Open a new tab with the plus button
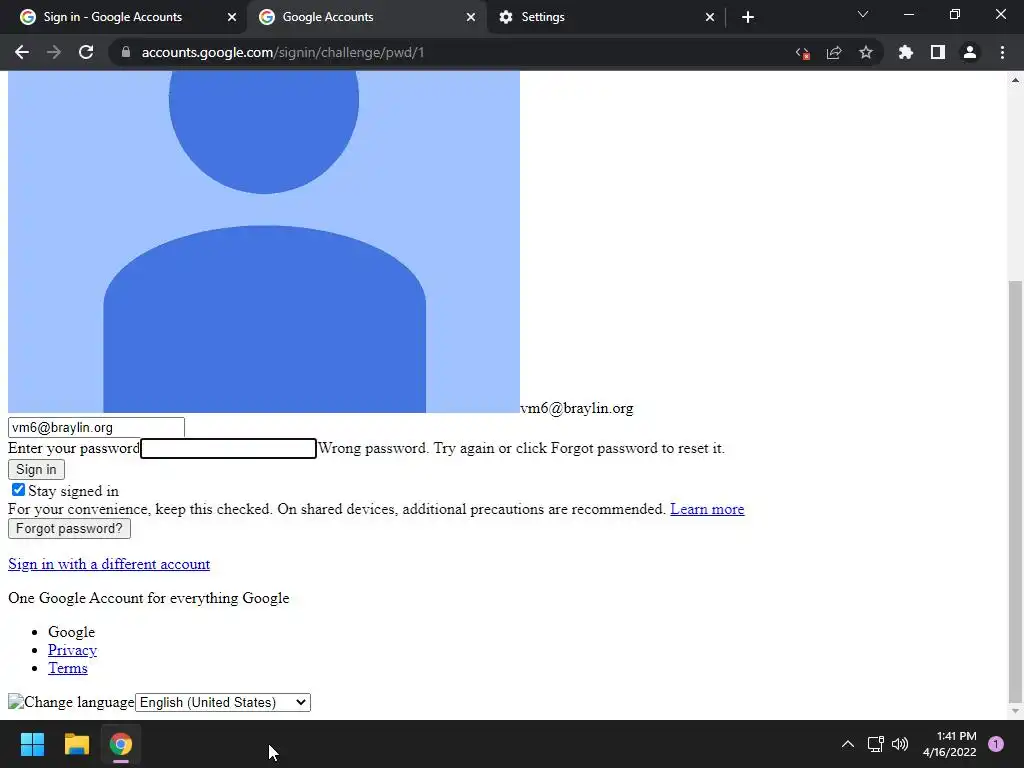The image size is (1024, 768). tap(748, 17)
